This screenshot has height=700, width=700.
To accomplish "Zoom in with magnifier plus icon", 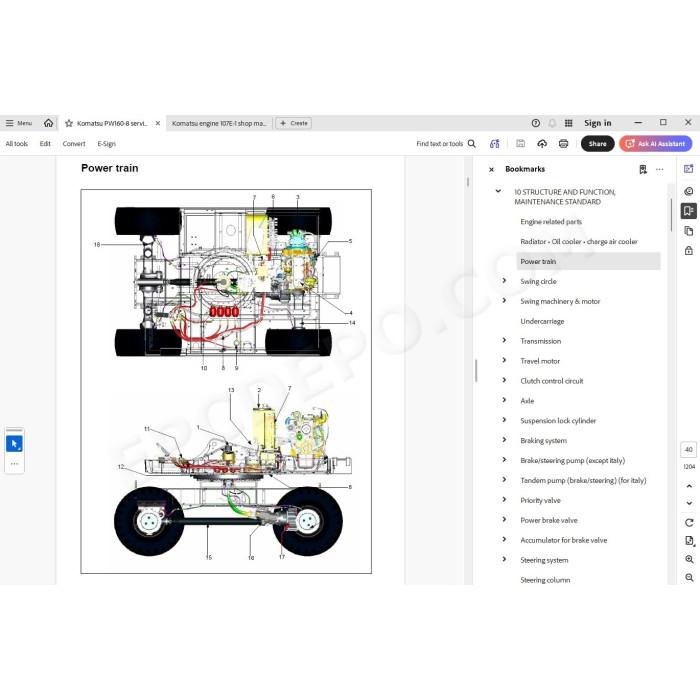I will pyautogui.click(x=689, y=559).
